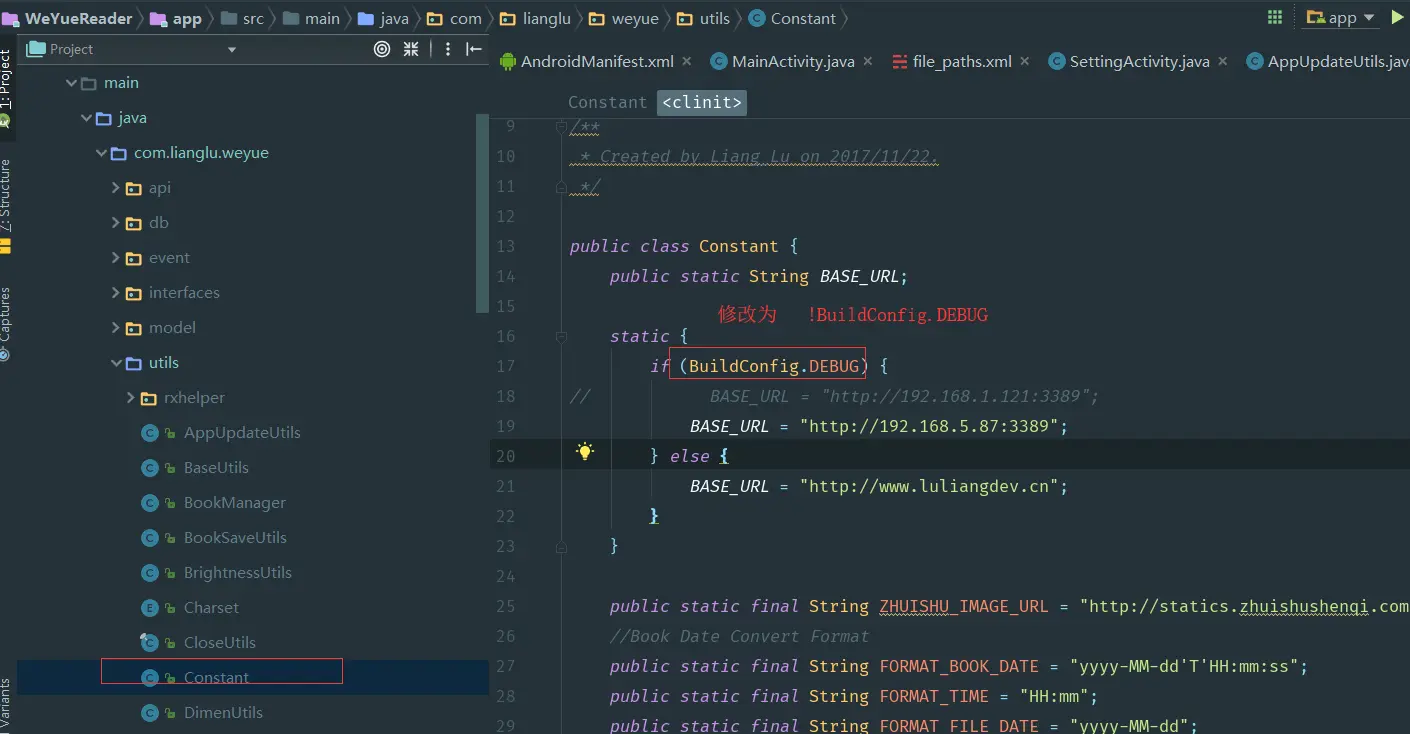Open the green grid project structure icon
The image size is (1410, 734).
pos(1275,17)
